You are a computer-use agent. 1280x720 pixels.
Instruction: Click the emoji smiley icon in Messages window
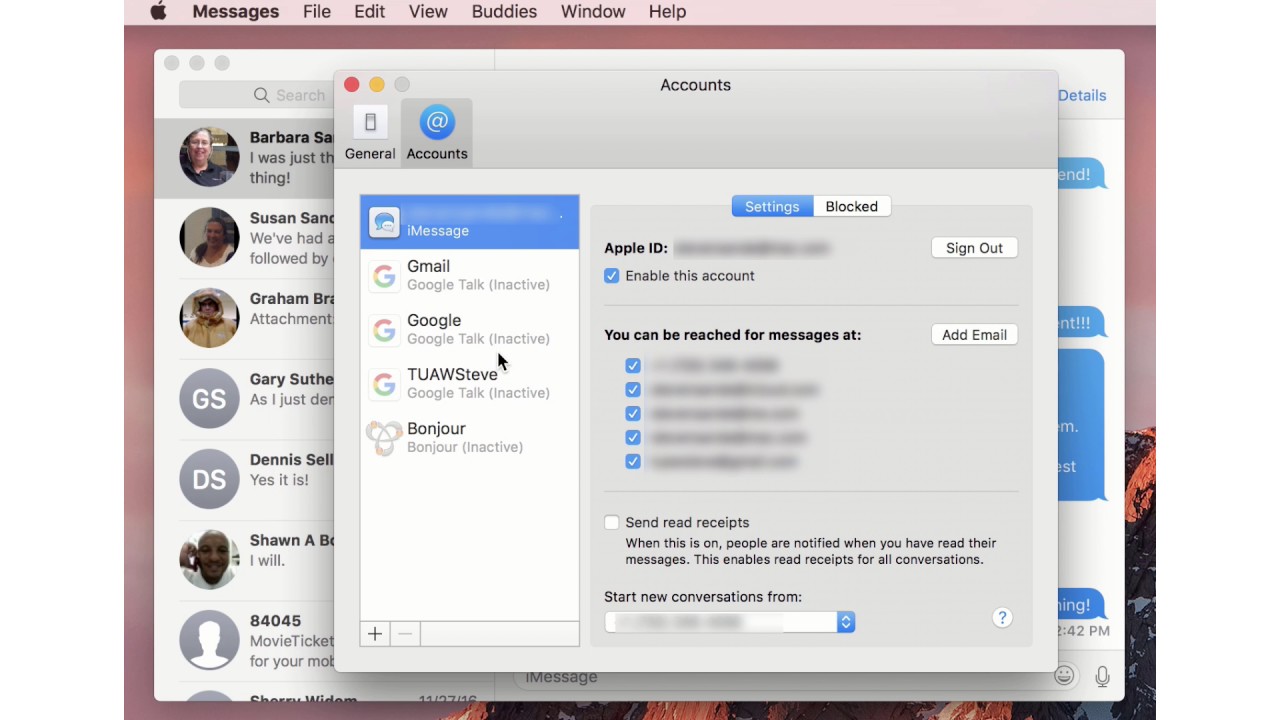pos(1064,676)
